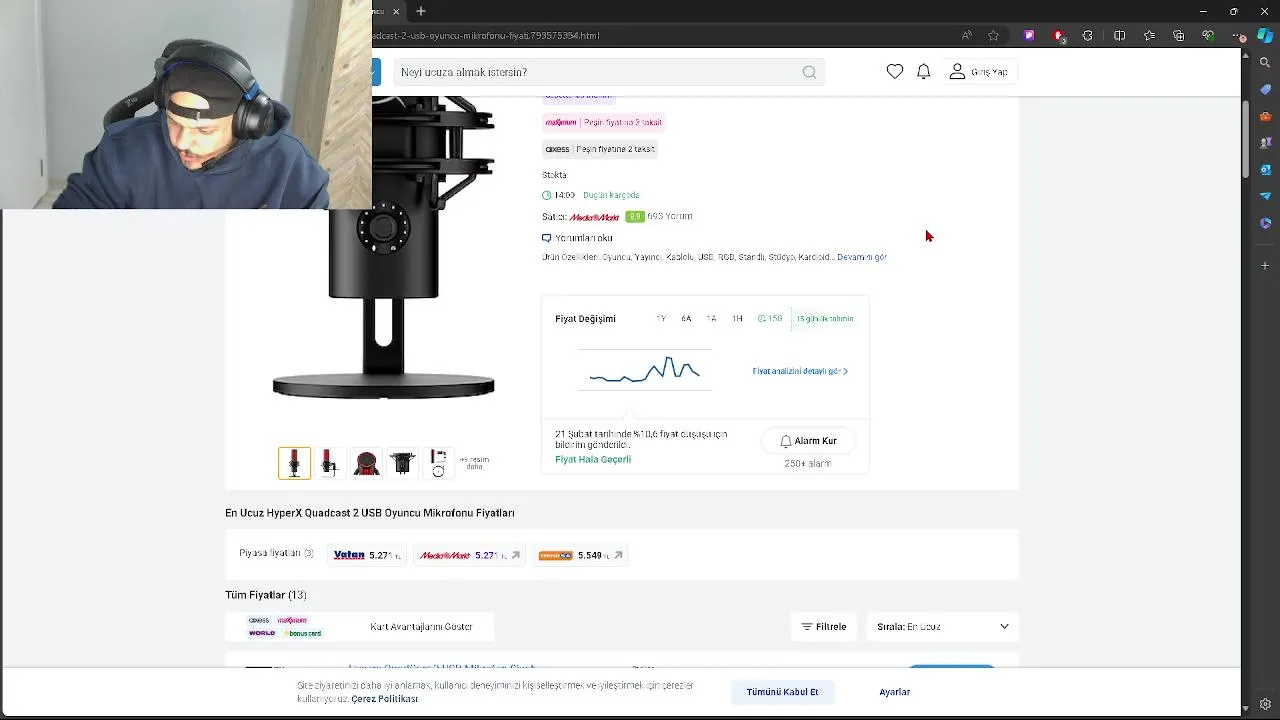Open Collections icon in browser toolbar
Viewport: 1280px width, 720px height.
pos(1179,35)
